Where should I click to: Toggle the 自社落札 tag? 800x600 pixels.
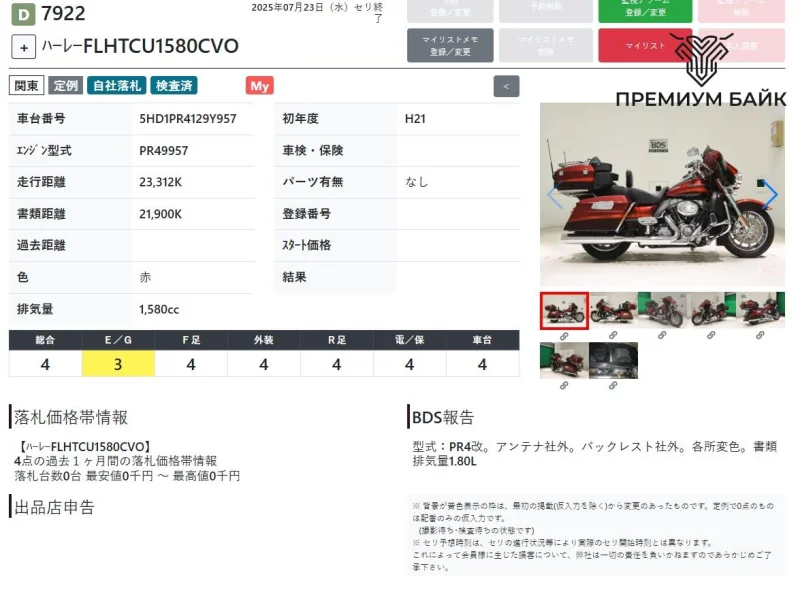pyautogui.click(x=115, y=86)
